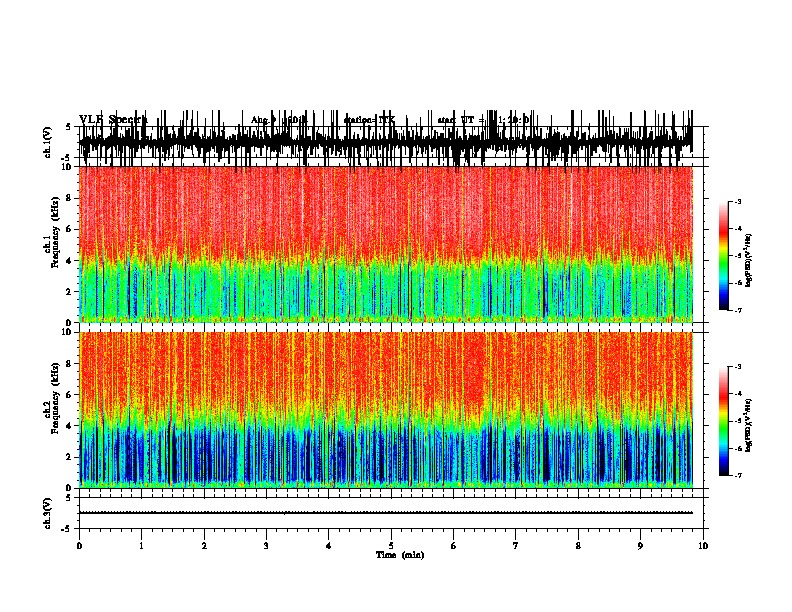This screenshot has width=792, height=612.
Task: Click the 4 kHz tick on ch.2 axis
Action: coord(69,426)
